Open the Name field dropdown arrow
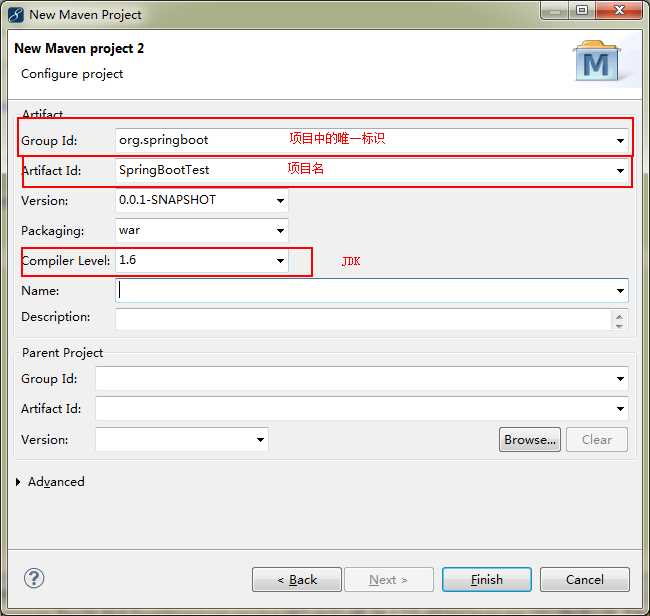650x616 pixels. coord(620,291)
